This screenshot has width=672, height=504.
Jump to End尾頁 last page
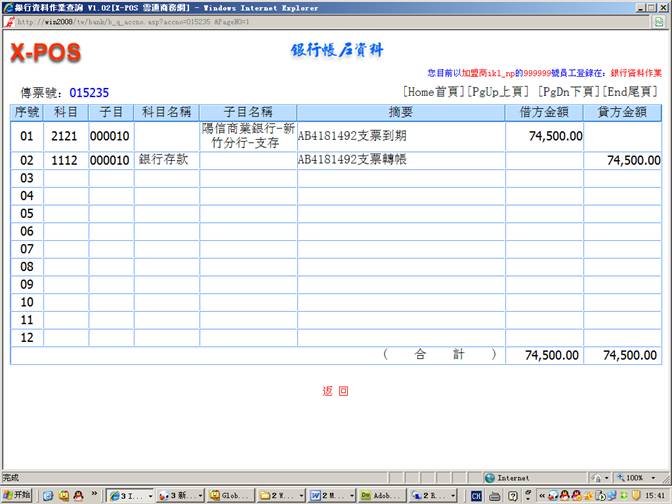pos(629,92)
